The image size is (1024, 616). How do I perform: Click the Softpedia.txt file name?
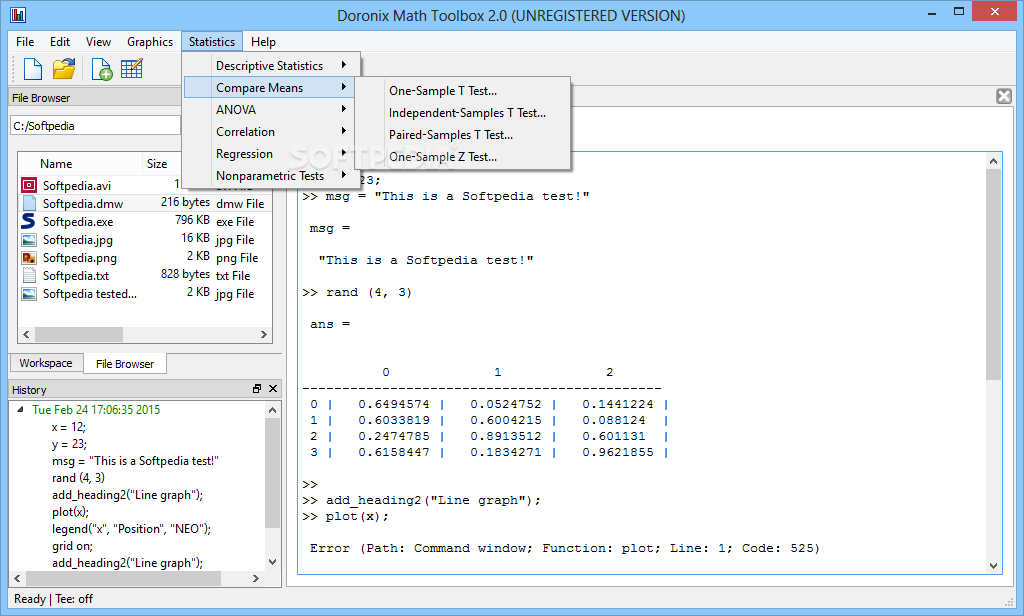pos(76,276)
